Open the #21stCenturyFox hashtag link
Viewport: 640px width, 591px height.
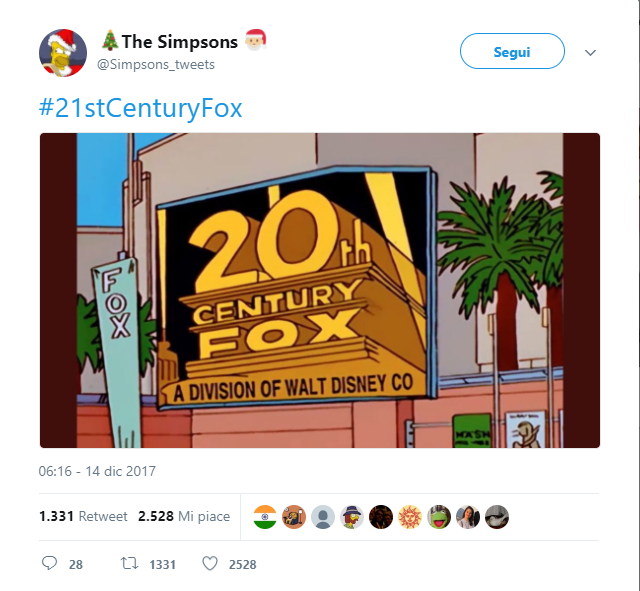[140, 108]
